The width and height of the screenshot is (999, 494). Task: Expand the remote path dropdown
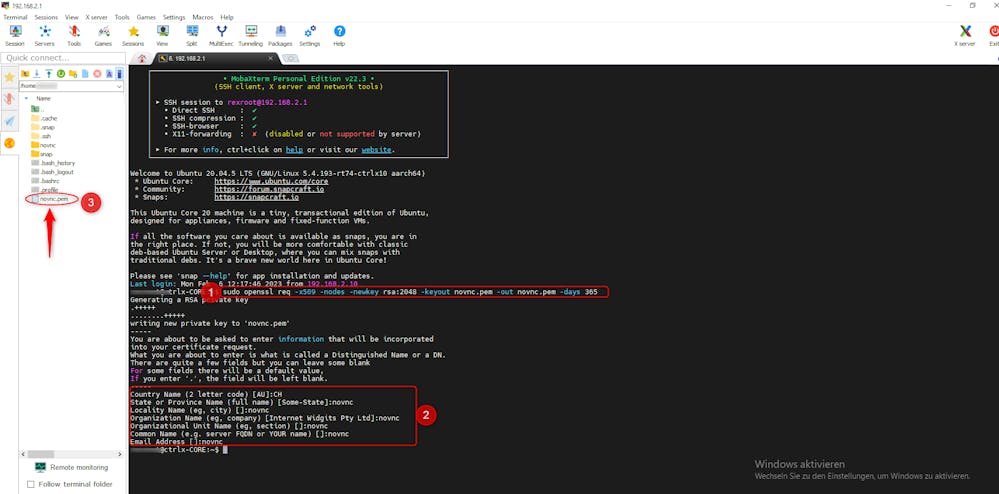point(119,85)
